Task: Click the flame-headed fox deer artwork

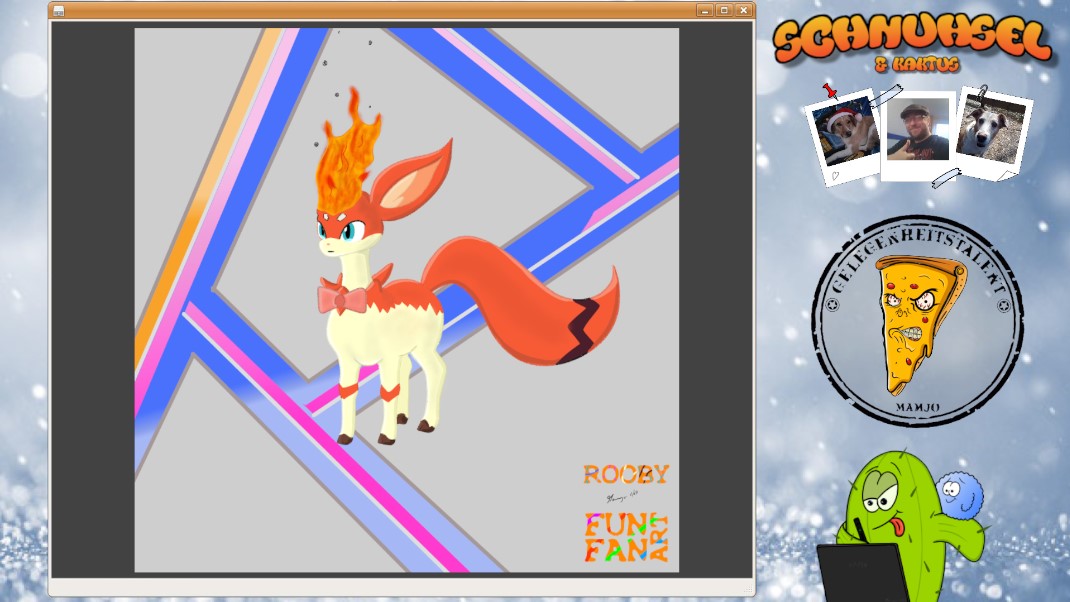Action: coord(466,266)
